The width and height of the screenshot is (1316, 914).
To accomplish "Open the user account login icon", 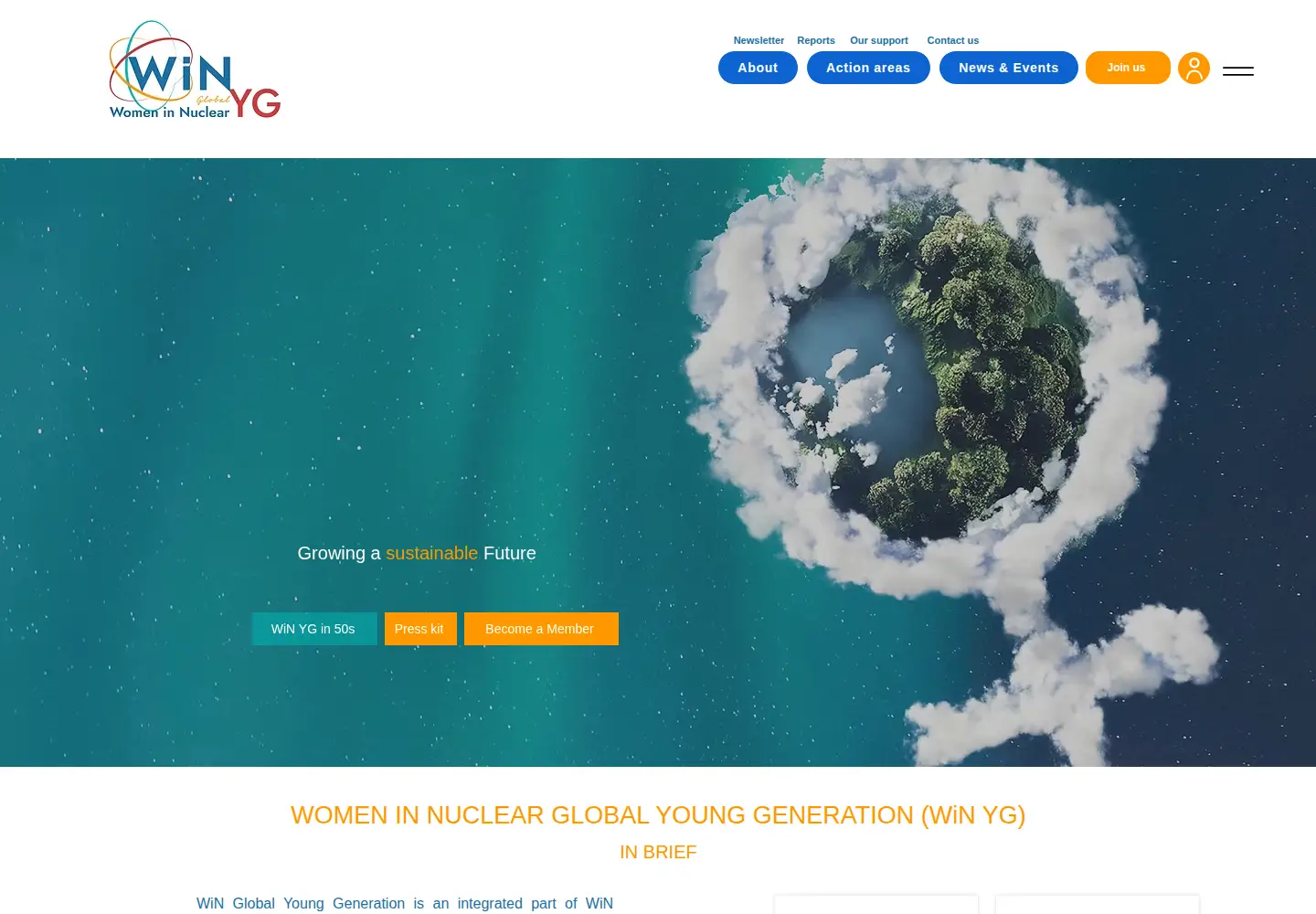I will click(x=1194, y=68).
